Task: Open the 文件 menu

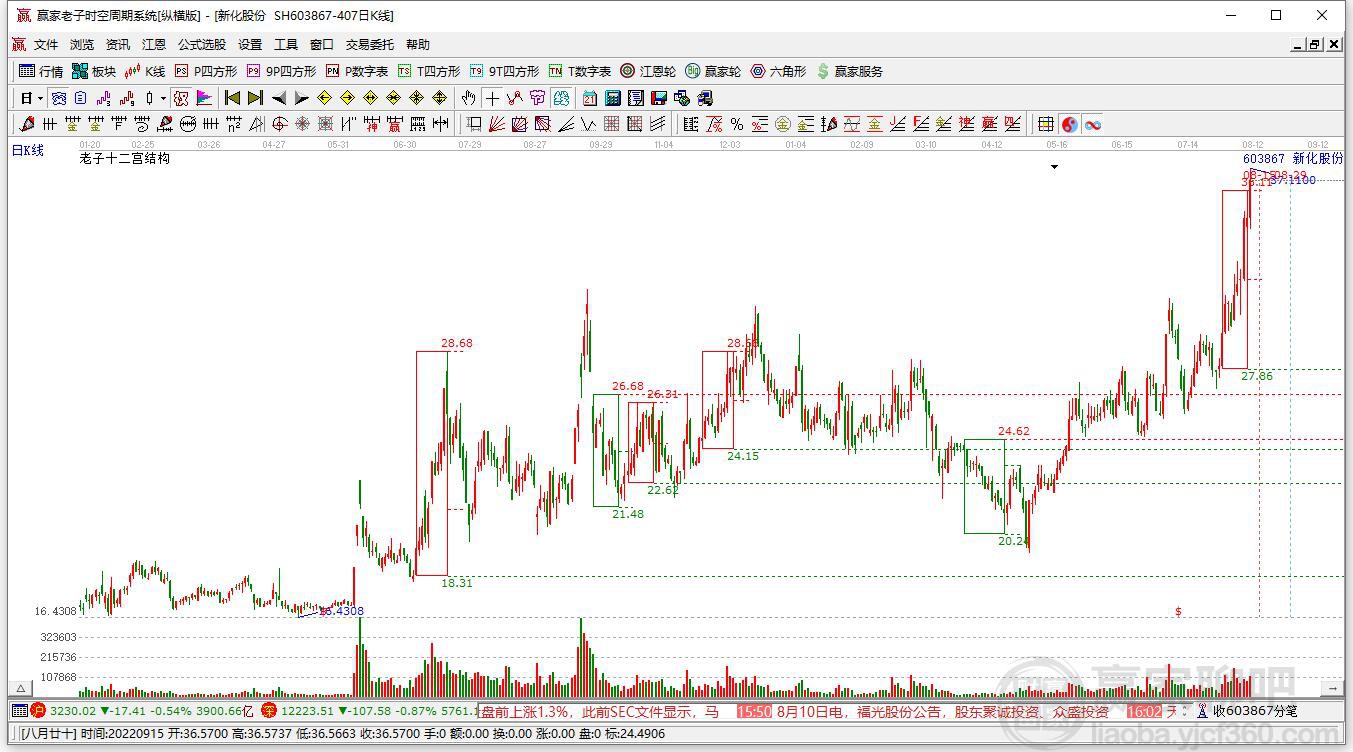Action: pyautogui.click(x=46, y=45)
